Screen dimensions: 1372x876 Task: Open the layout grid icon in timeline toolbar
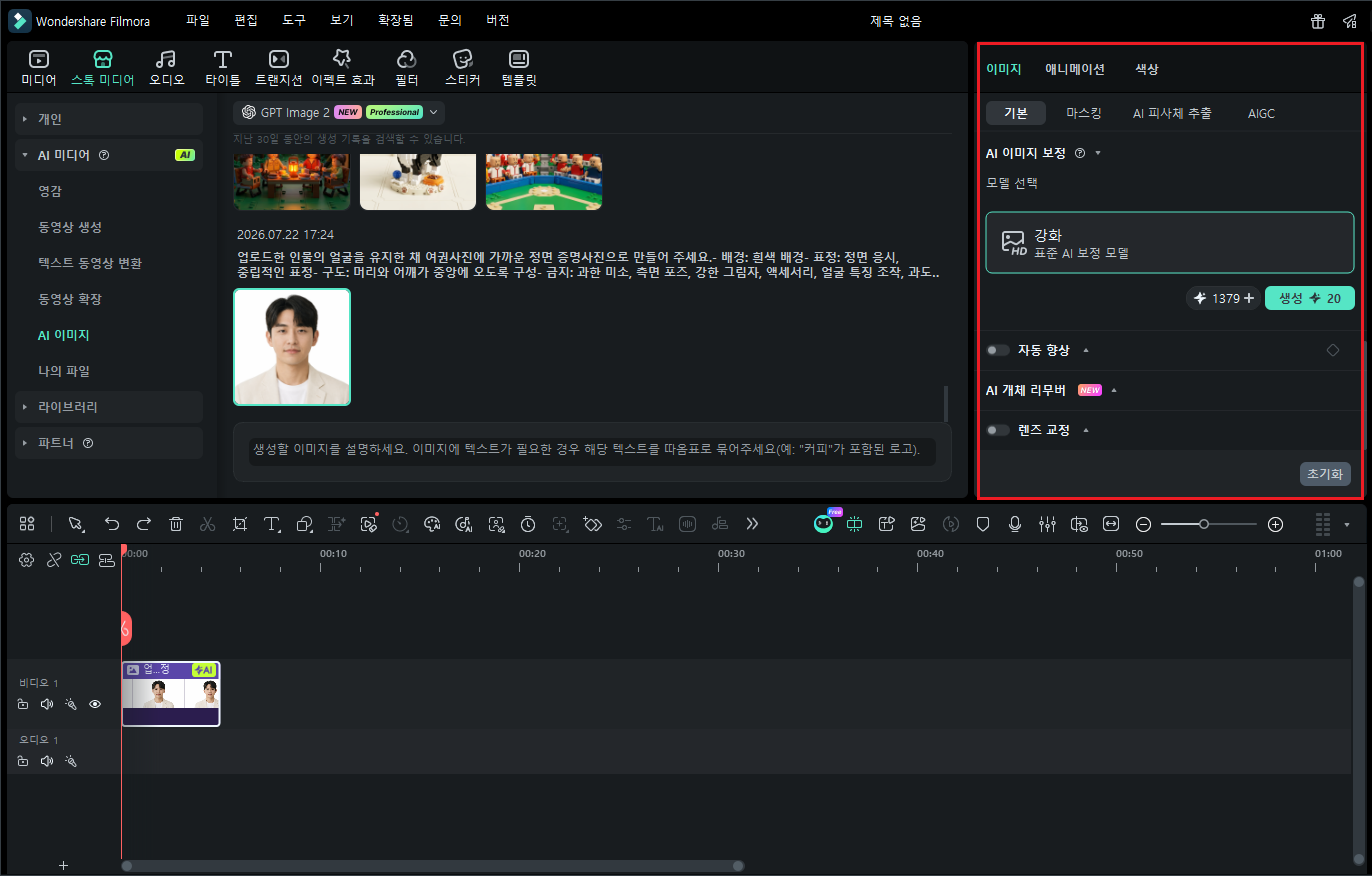tap(27, 523)
